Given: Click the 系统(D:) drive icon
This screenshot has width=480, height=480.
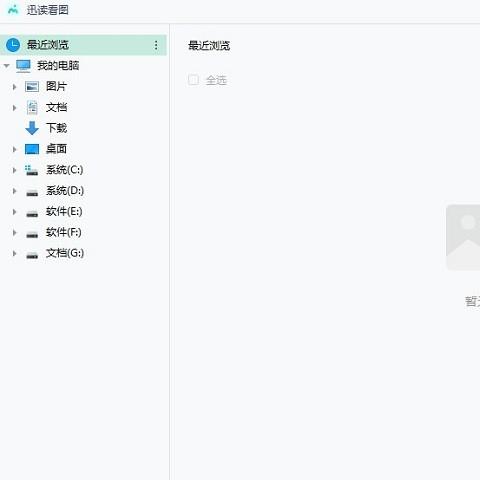Looking at the screenshot, I should [32, 192].
